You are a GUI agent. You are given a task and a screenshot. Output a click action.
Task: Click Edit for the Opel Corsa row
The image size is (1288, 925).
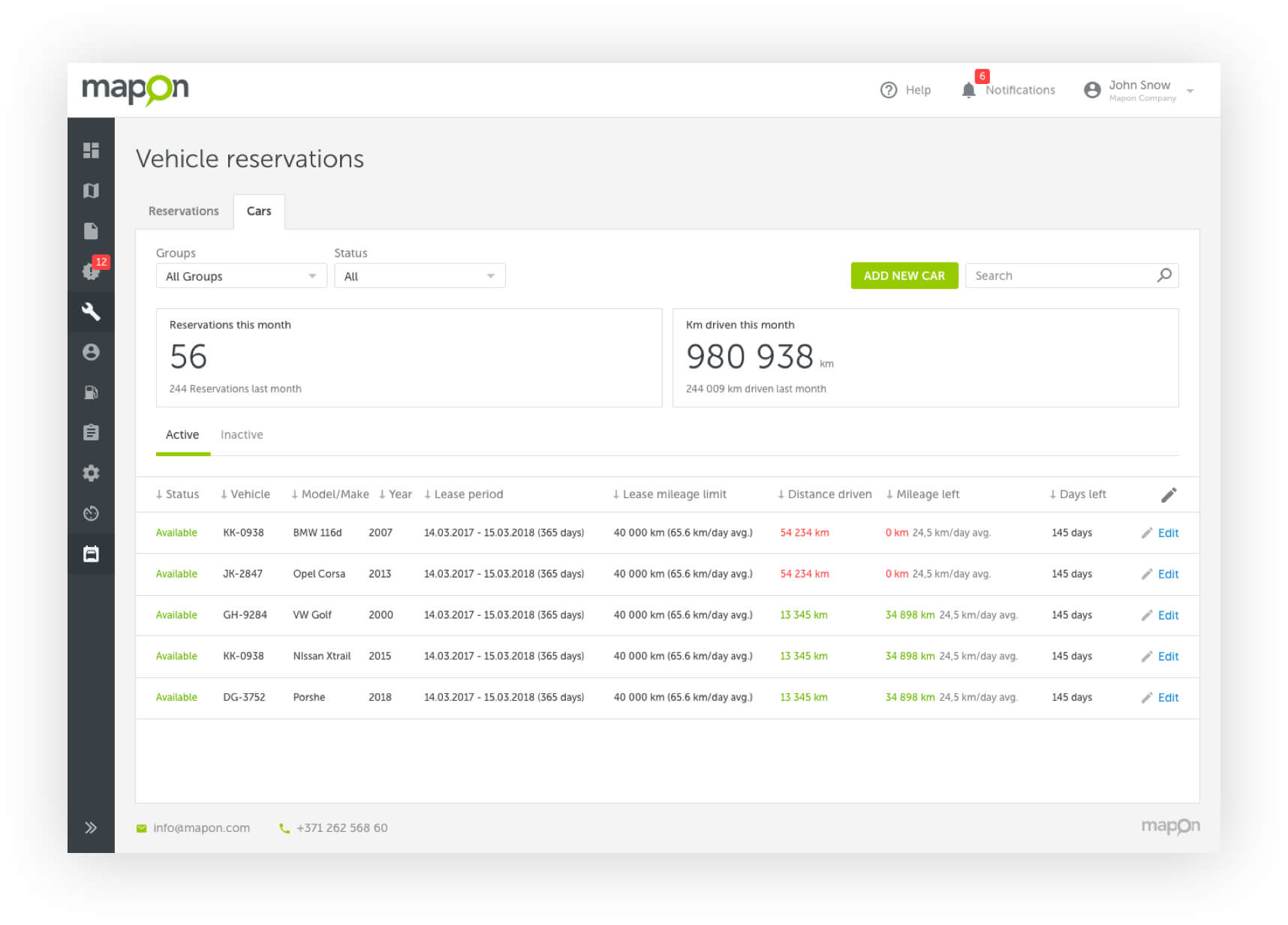[1168, 575]
